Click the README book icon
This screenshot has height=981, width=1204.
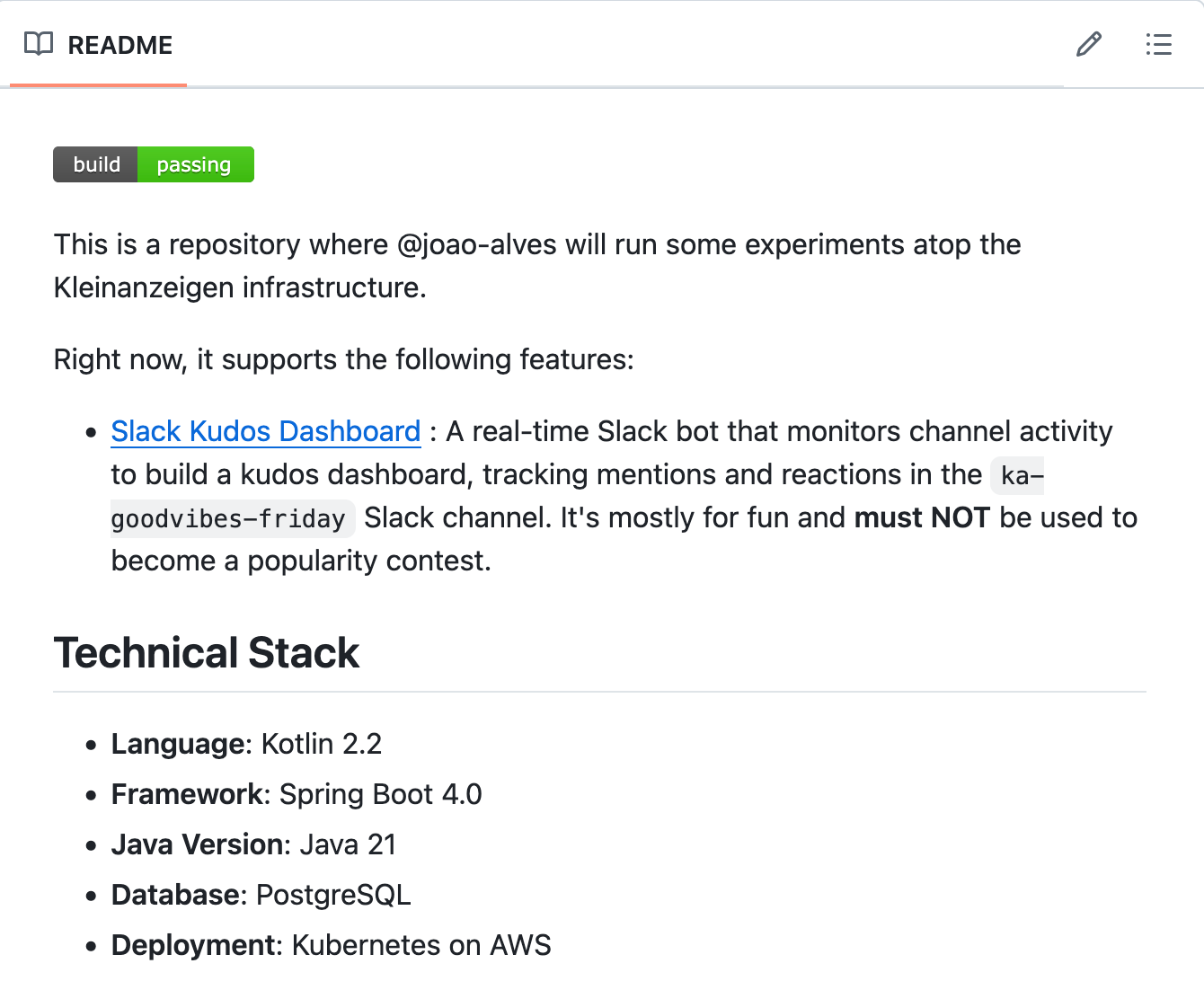39,44
